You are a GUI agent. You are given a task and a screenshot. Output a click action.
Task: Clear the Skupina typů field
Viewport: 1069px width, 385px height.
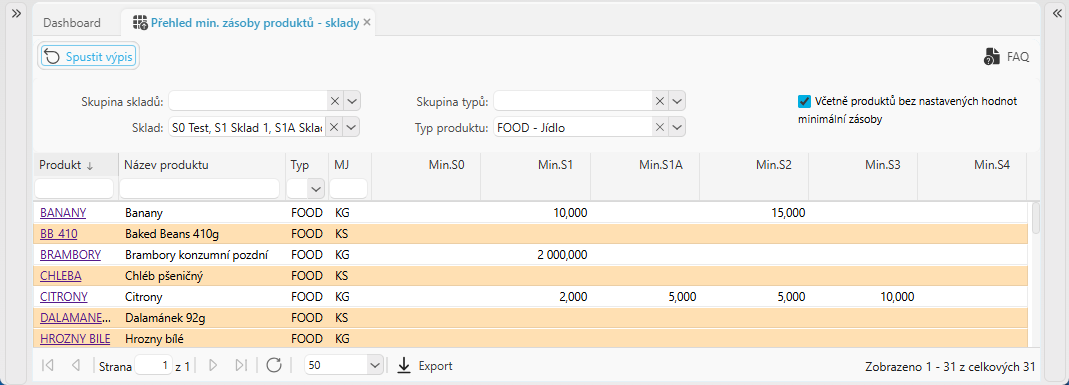point(659,102)
